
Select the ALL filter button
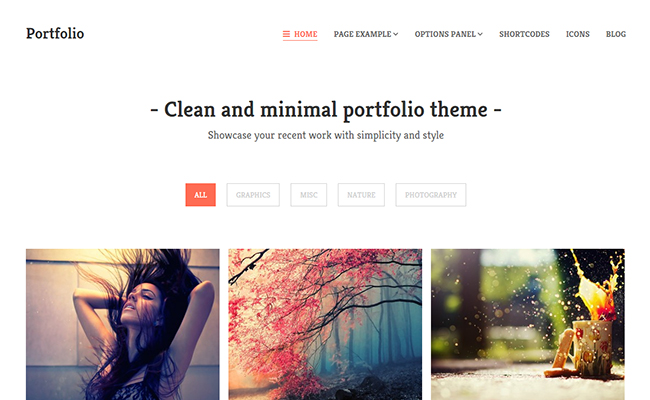pos(201,195)
